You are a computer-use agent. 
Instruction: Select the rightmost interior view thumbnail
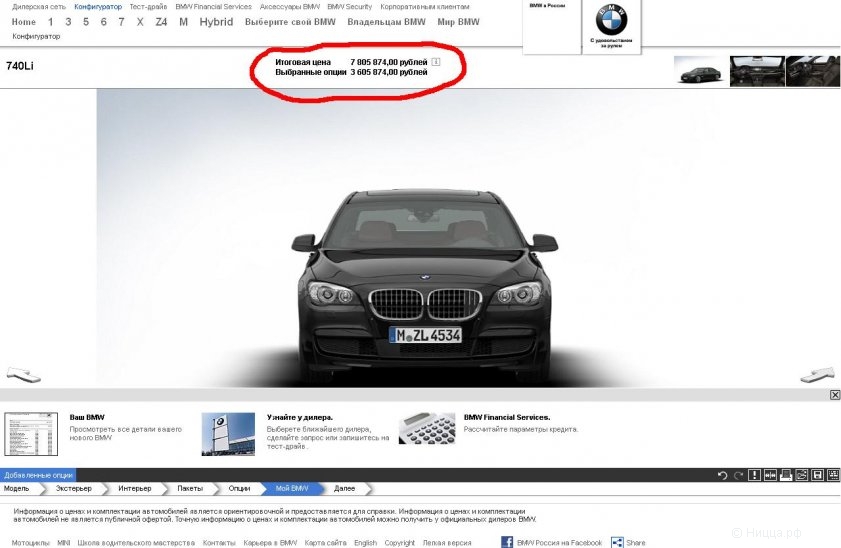812,71
